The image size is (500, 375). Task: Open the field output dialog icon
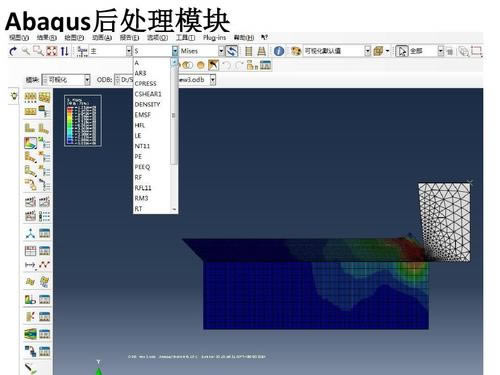82,51
